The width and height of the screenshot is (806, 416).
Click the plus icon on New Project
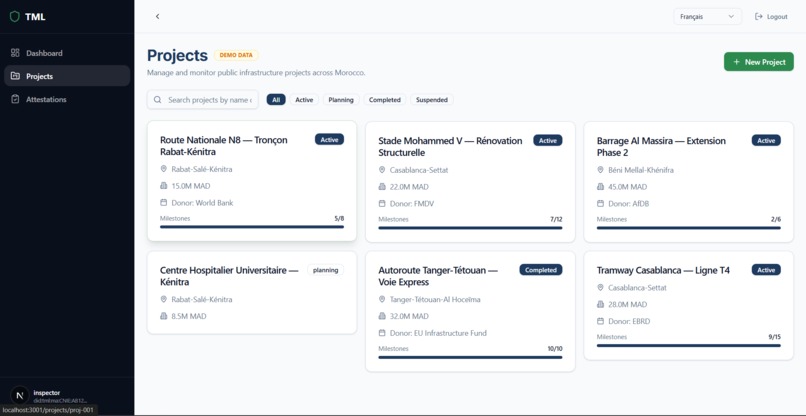(737, 62)
